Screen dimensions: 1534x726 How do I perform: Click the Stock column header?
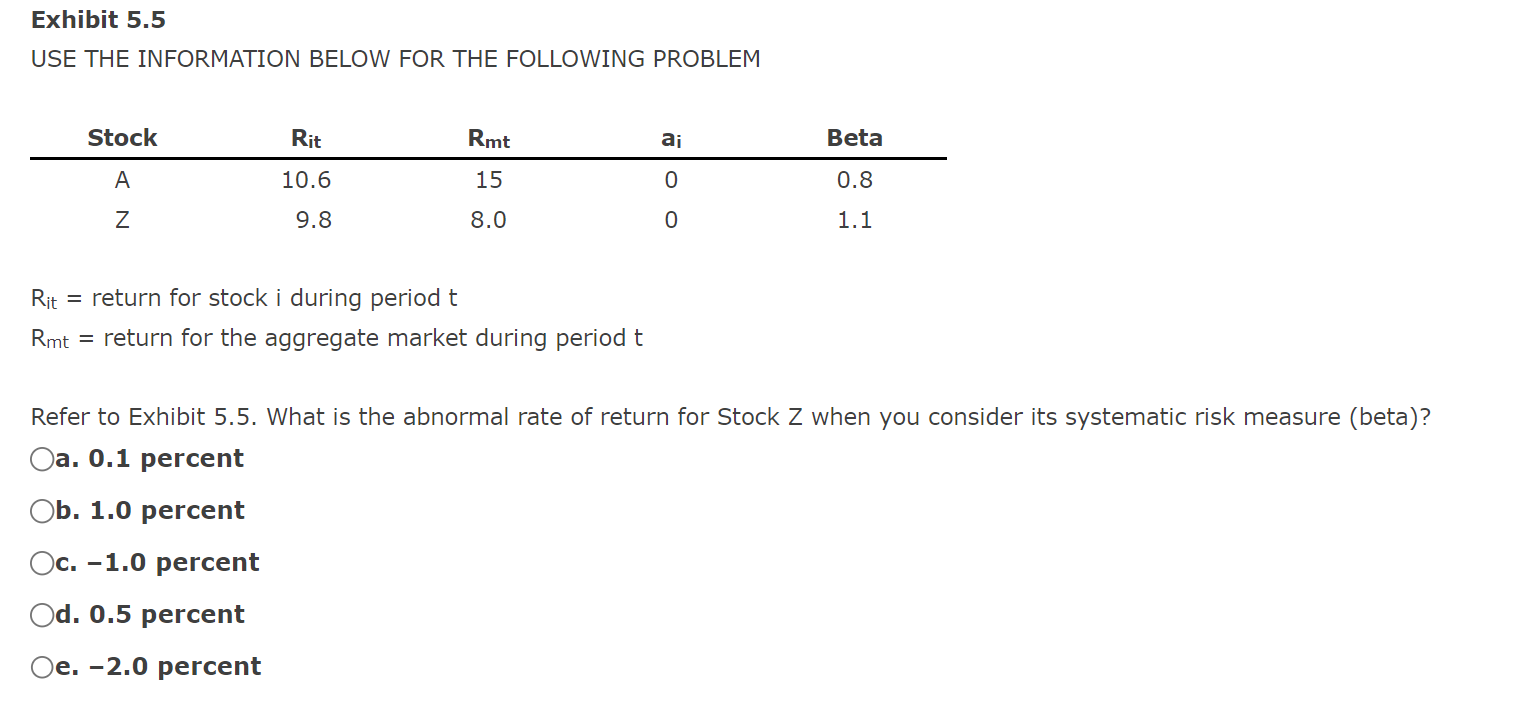pos(121,137)
